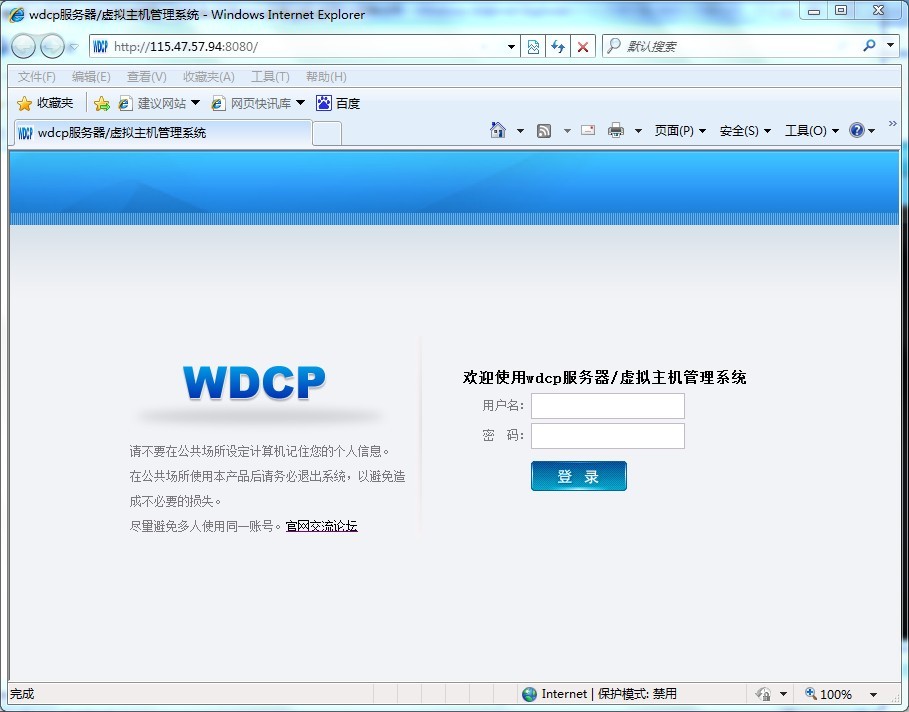Image resolution: width=909 pixels, height=712 pixels.
Task: Click the RSS feeds icon
Action: coord(544,131)
